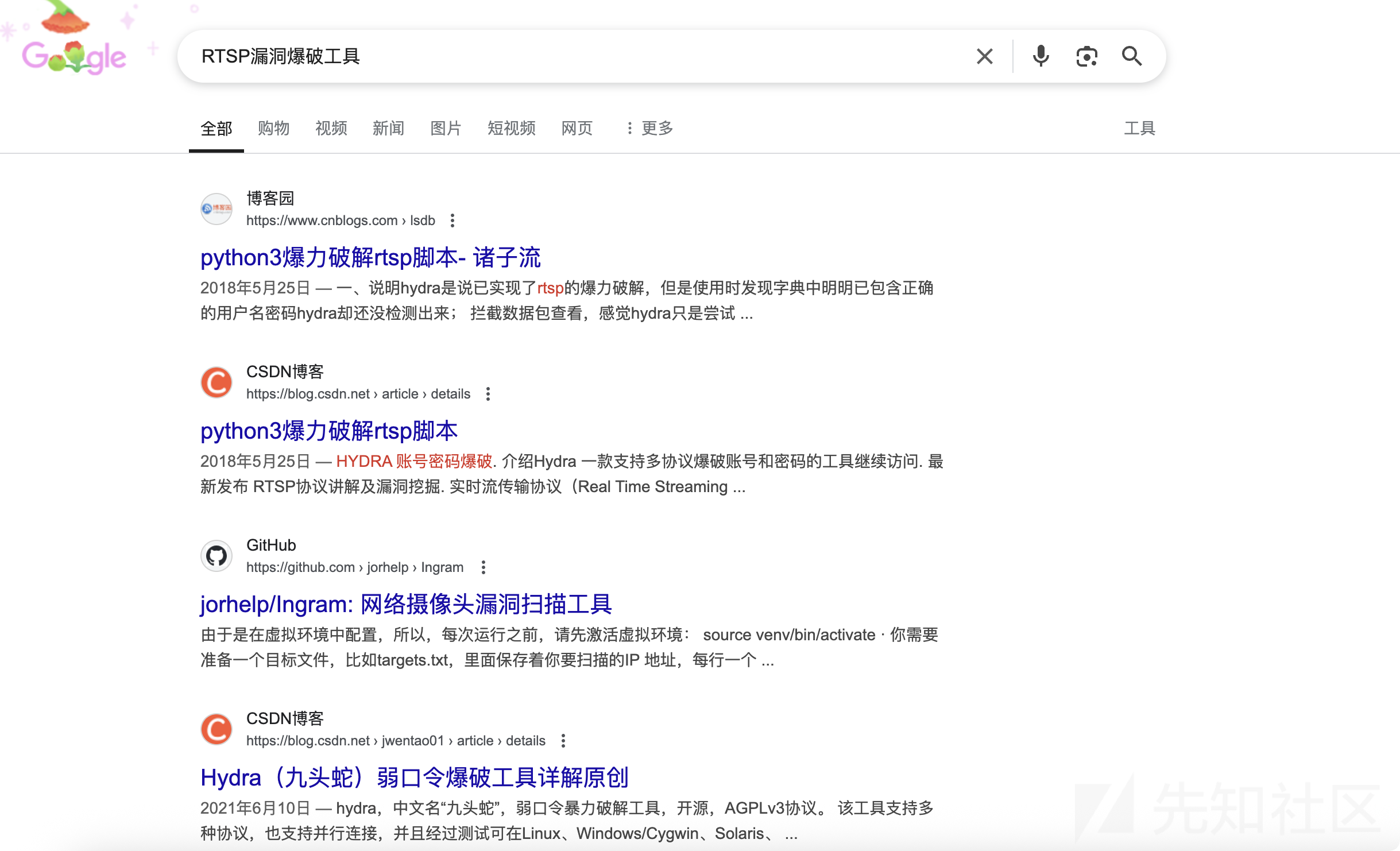Open options menu beside github.com › jorhelp › Ingram
Viewport: 1400px width, 851px height.
(x=484, y=567)
